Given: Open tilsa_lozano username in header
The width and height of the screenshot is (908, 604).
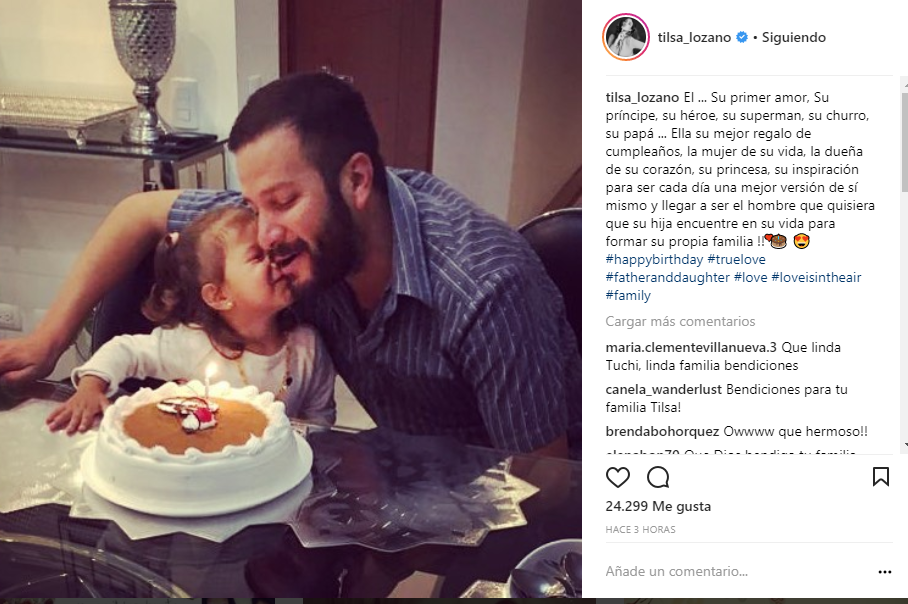Looking at the screenshot, I should coord(694,37).
